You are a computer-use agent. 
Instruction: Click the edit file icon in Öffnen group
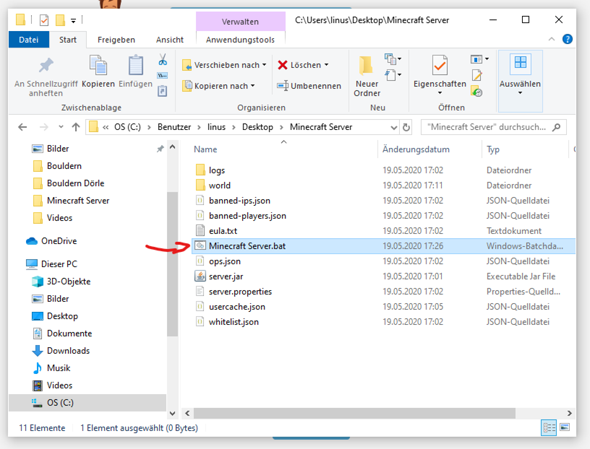pos(477,75)
